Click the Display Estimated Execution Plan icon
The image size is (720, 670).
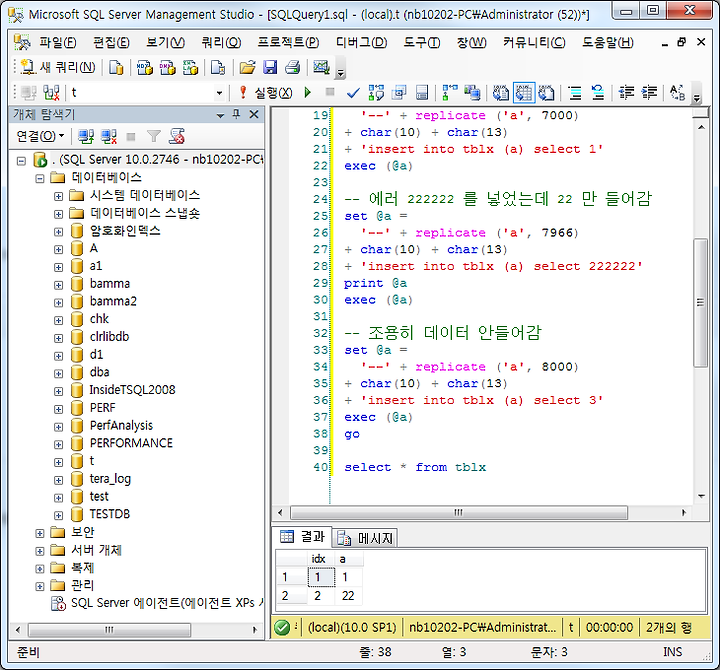[x=376, y=93]
